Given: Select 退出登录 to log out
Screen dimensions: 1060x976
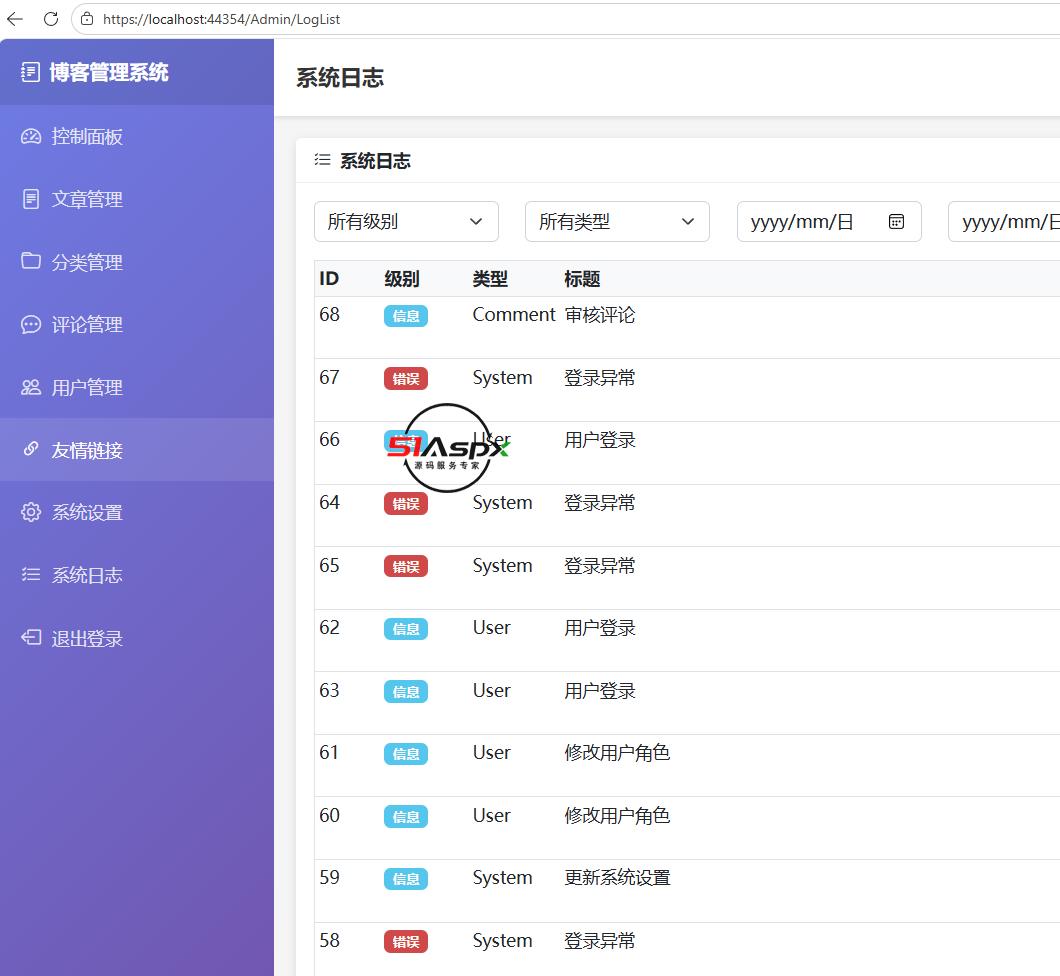Looking at the screenshot, I should coord(137,638).
